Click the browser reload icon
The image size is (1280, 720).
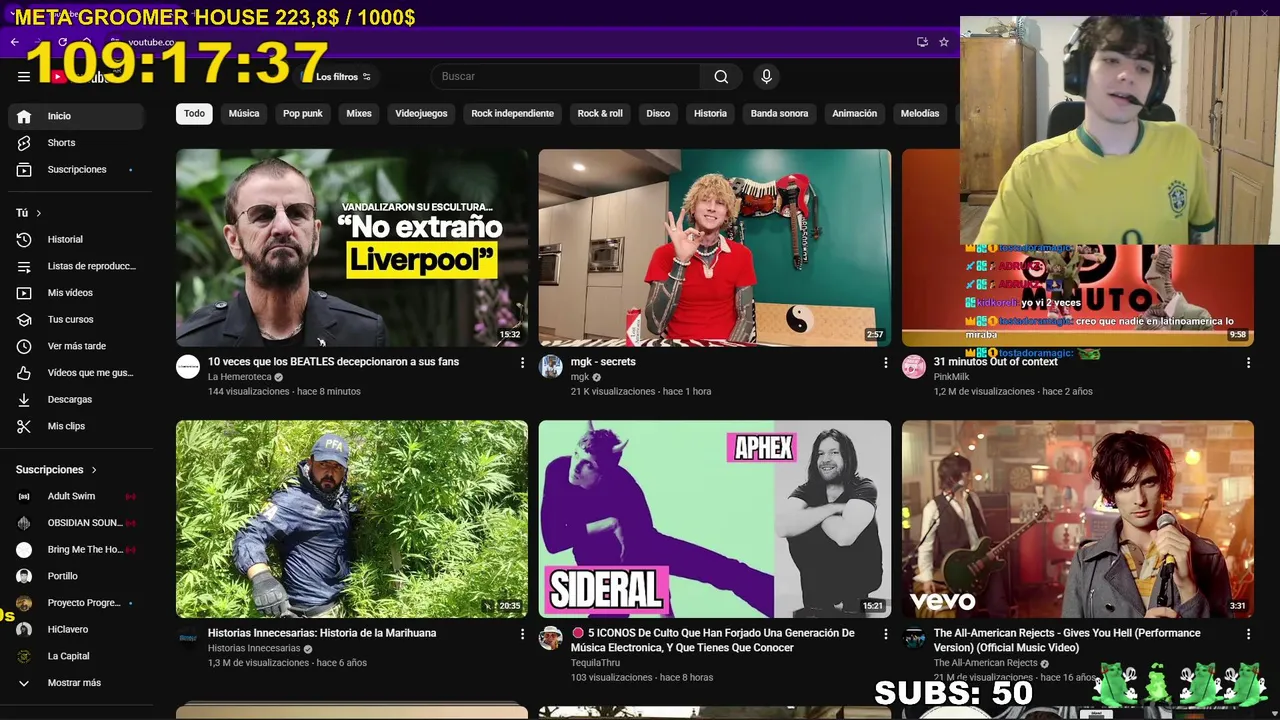pyautogui.click(x=62, y=42)
